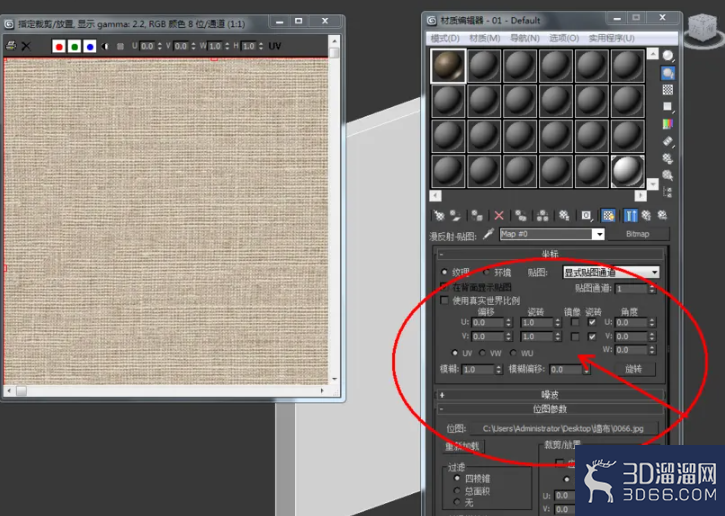Click the W angle spinner arrows
Image resolution: width=725 pixels, height=516 pixels.
pyautogui.click(x=652, y=350)
